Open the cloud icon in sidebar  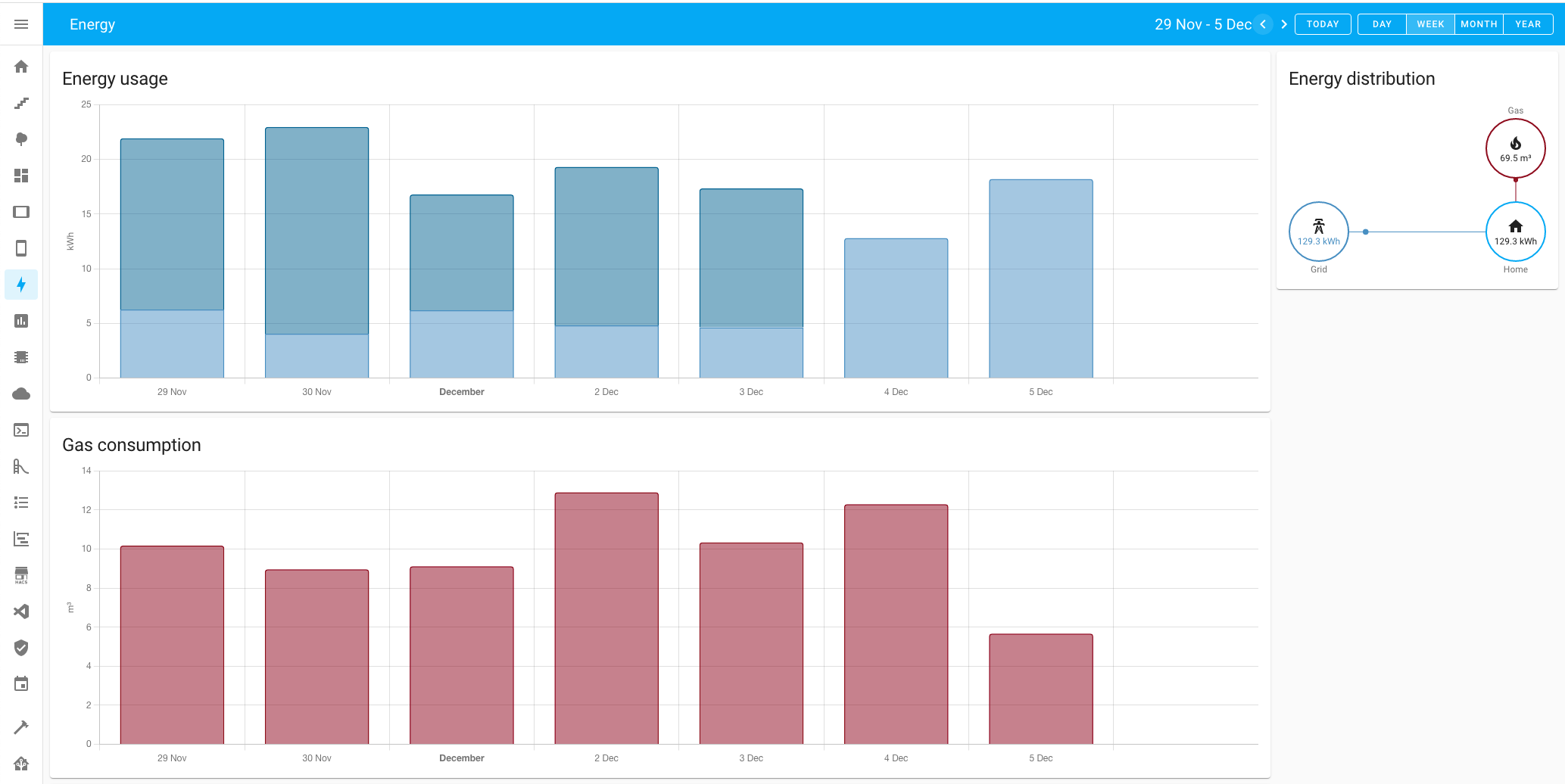[x=21, y=394]
